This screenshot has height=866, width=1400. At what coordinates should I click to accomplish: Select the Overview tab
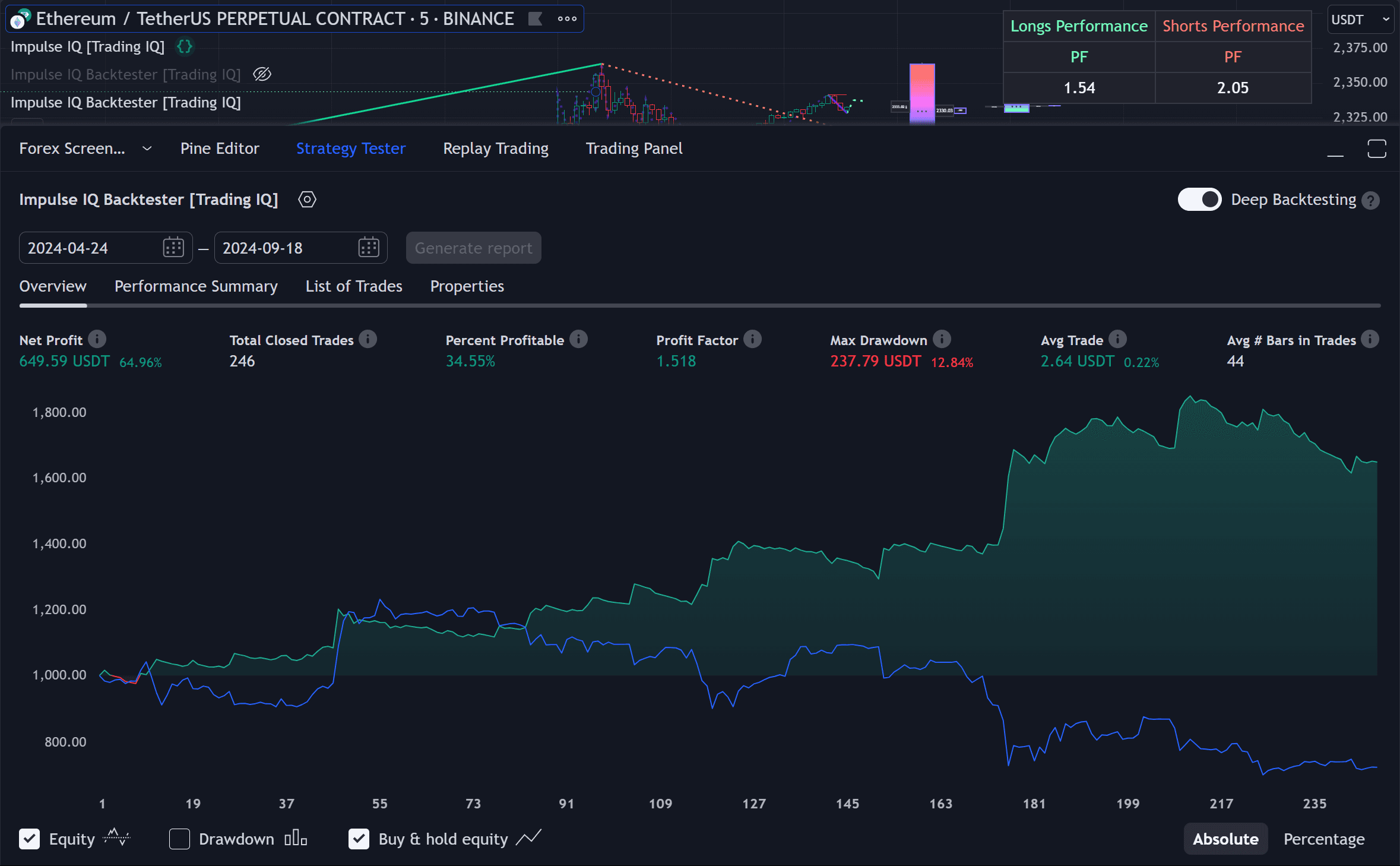(x=53, y=286)
